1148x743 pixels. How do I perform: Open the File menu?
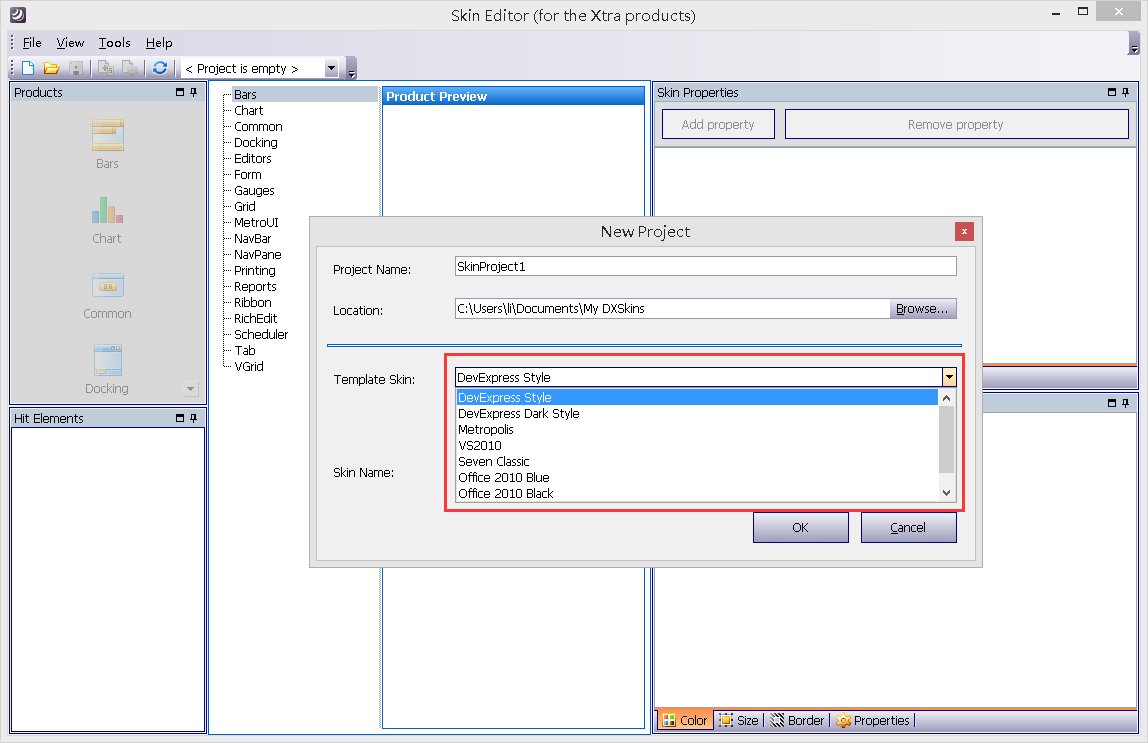pos(32,42)
